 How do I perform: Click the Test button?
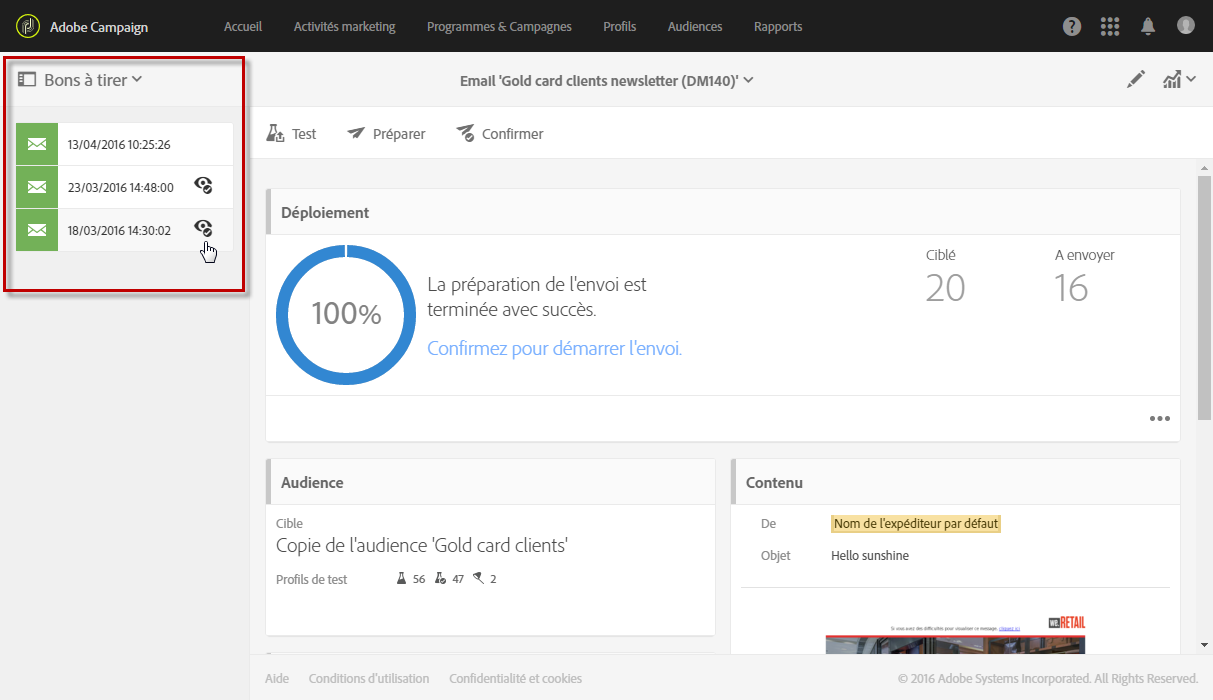point(292,134)
